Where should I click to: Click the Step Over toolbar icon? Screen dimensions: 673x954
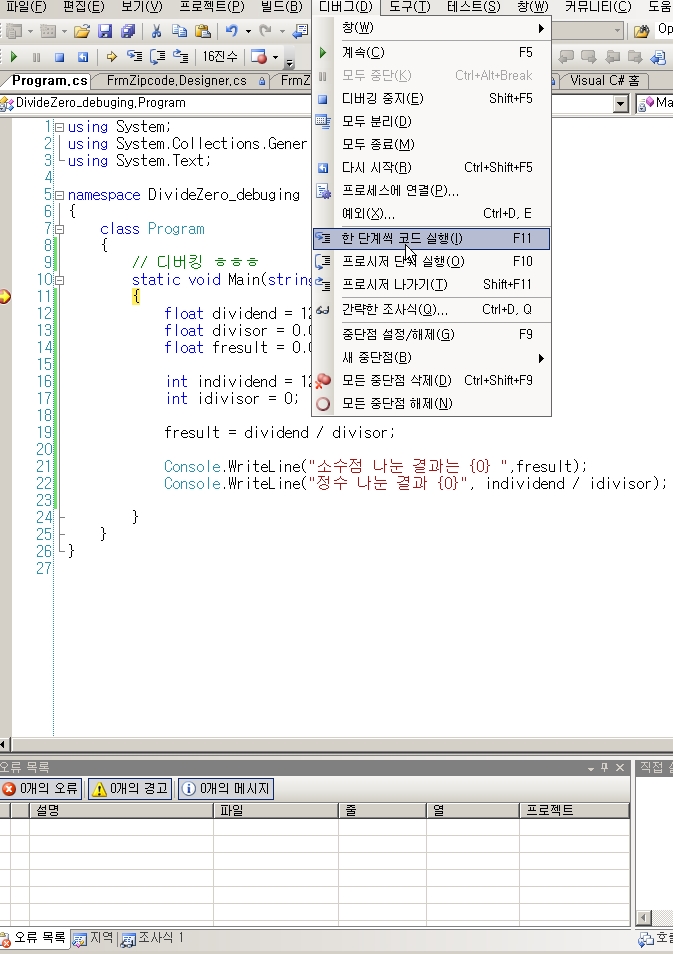coord(157,57)
